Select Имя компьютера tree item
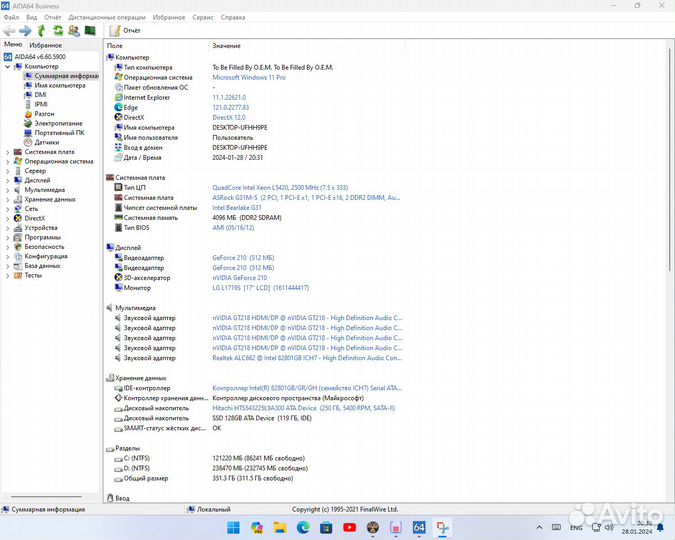Image resolution: width=675 pixels, height=540 pixels. pos(59,85)
